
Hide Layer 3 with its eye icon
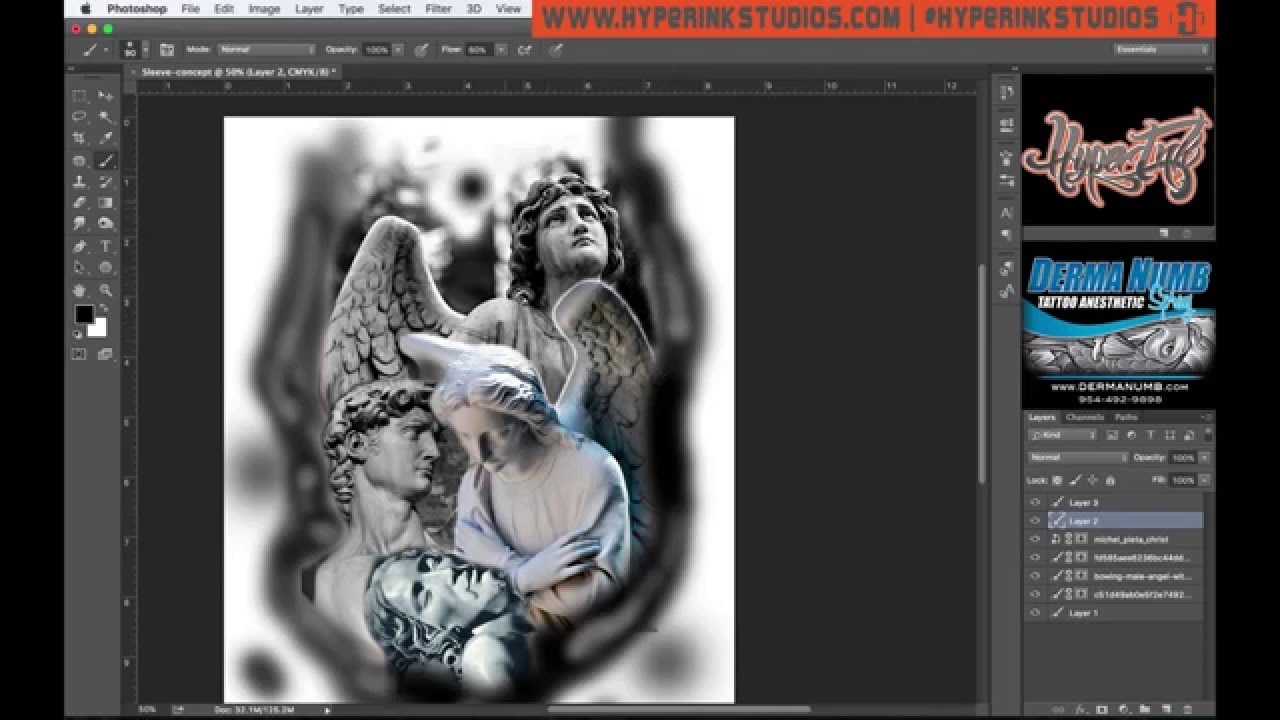[1035, 502]
